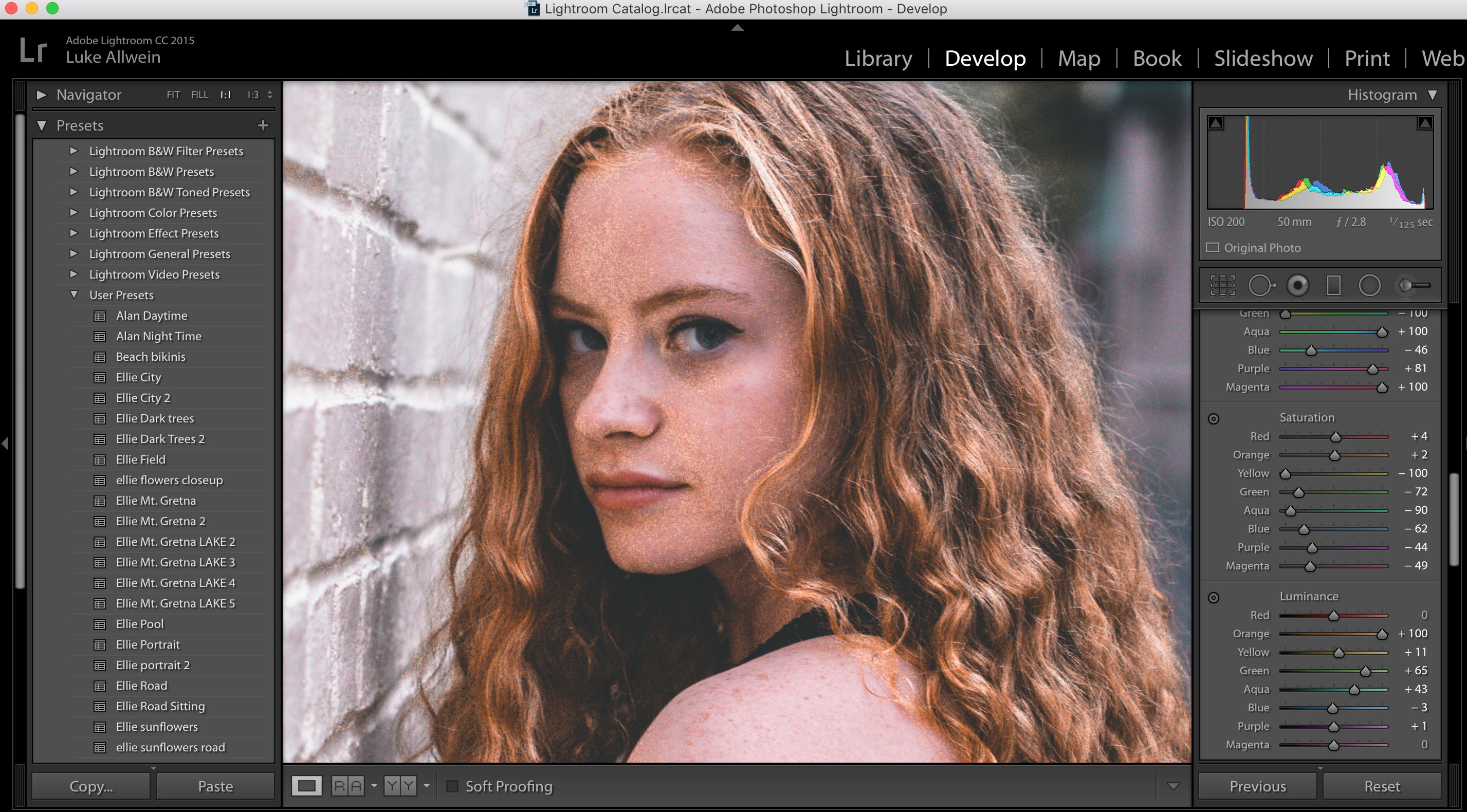The height and width of the screenshot is (812, 1467).
Task: Toggle the Original Photo checkbox
Action: 1213,247
